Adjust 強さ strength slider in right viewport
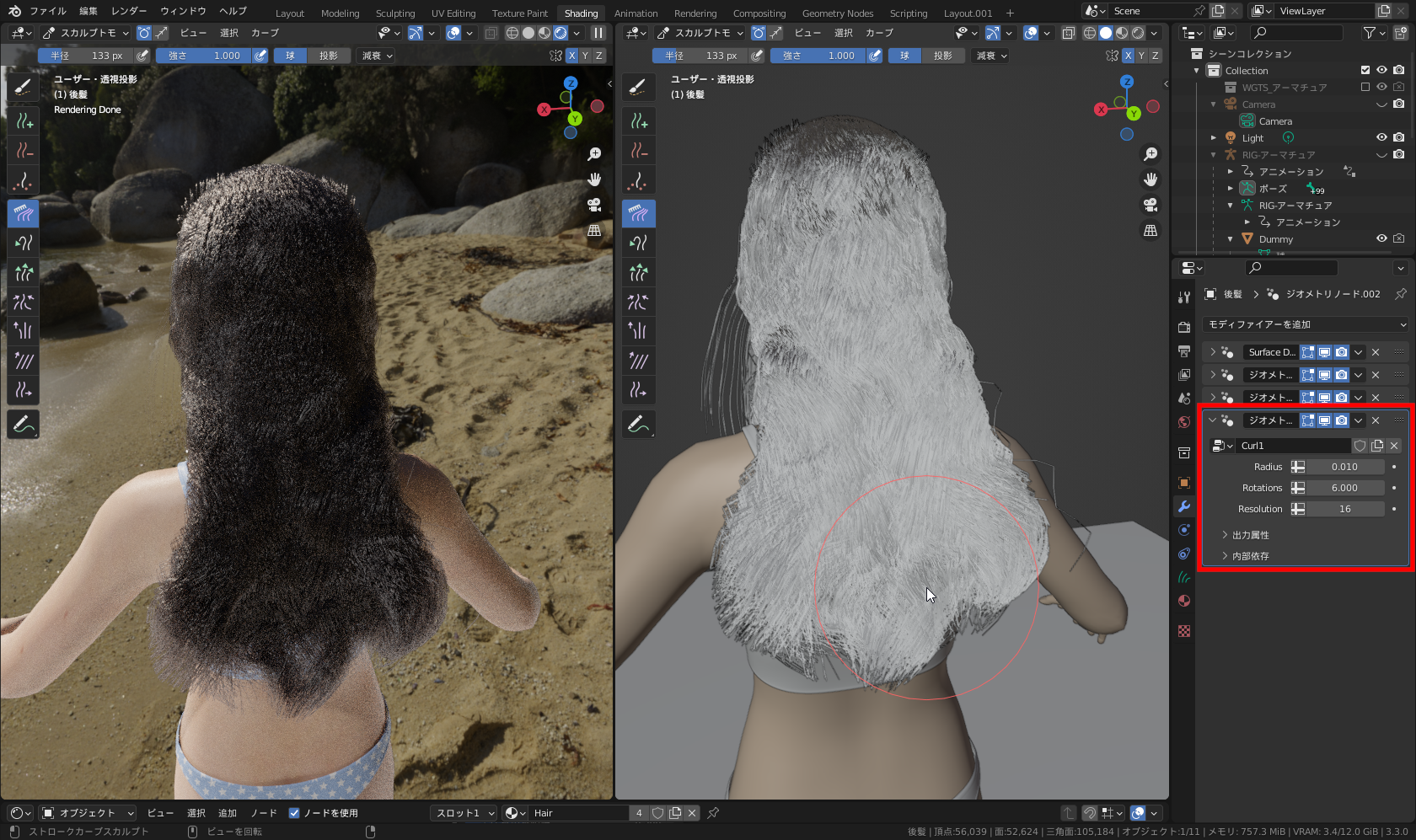Viewport: 1416px width, 840px height. click(818, 56)
